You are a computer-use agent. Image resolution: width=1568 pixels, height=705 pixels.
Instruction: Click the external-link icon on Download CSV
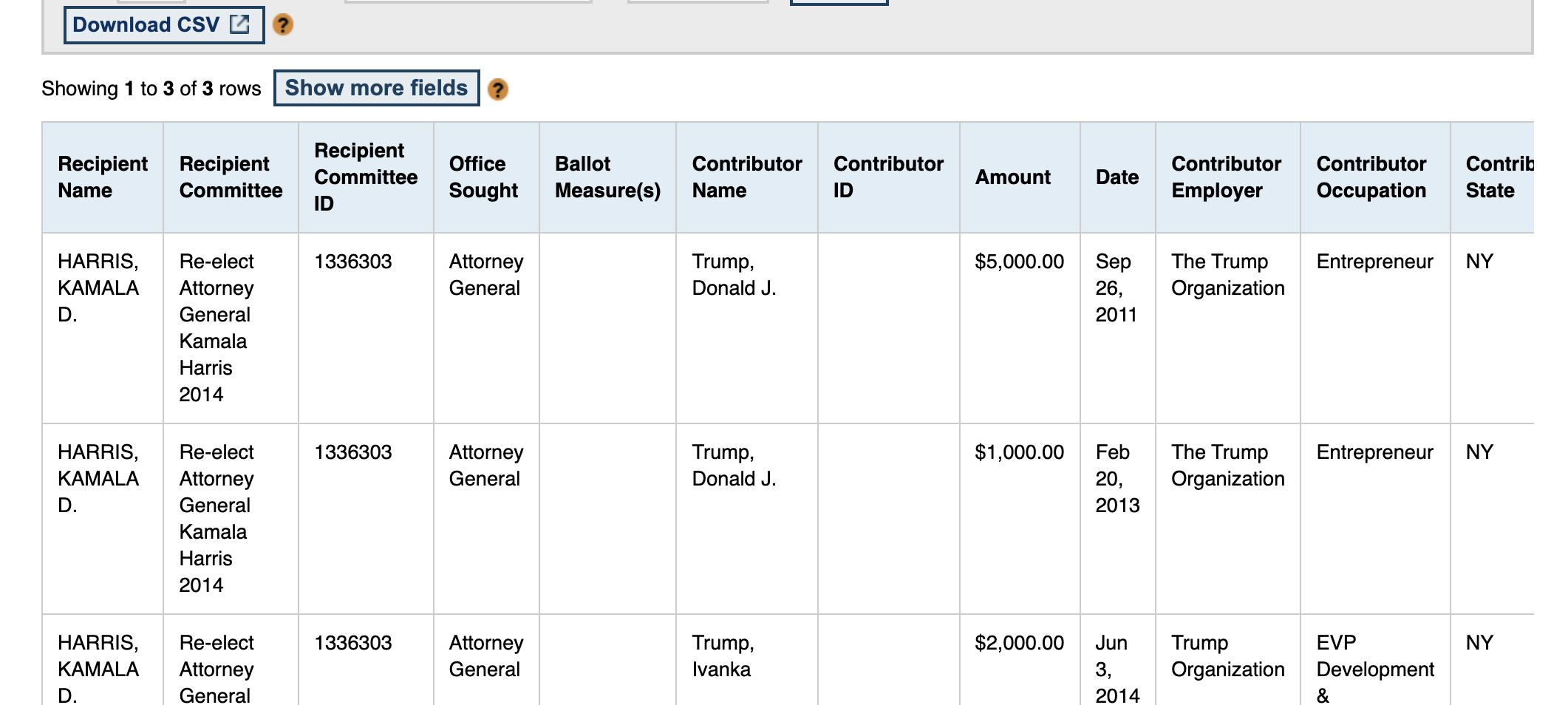click(239, 24)
